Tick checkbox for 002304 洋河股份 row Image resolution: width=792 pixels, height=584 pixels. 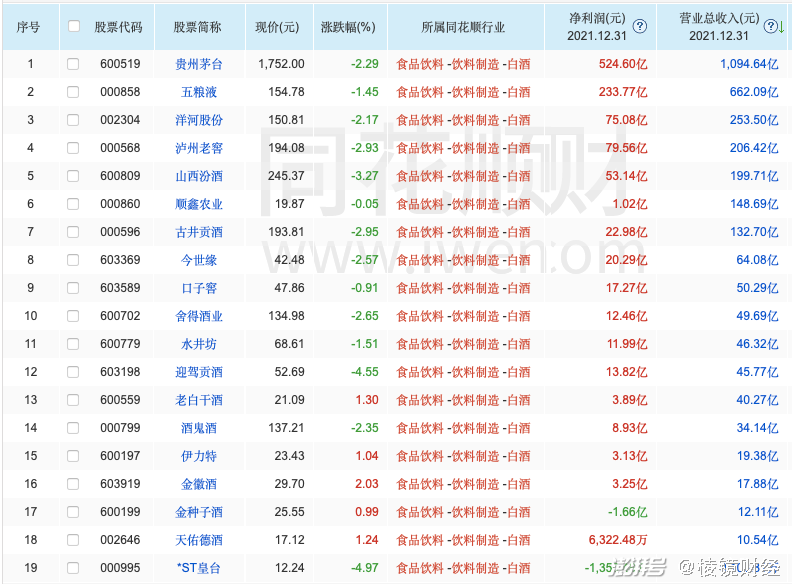pyautogui.click(x=73, y=120)
